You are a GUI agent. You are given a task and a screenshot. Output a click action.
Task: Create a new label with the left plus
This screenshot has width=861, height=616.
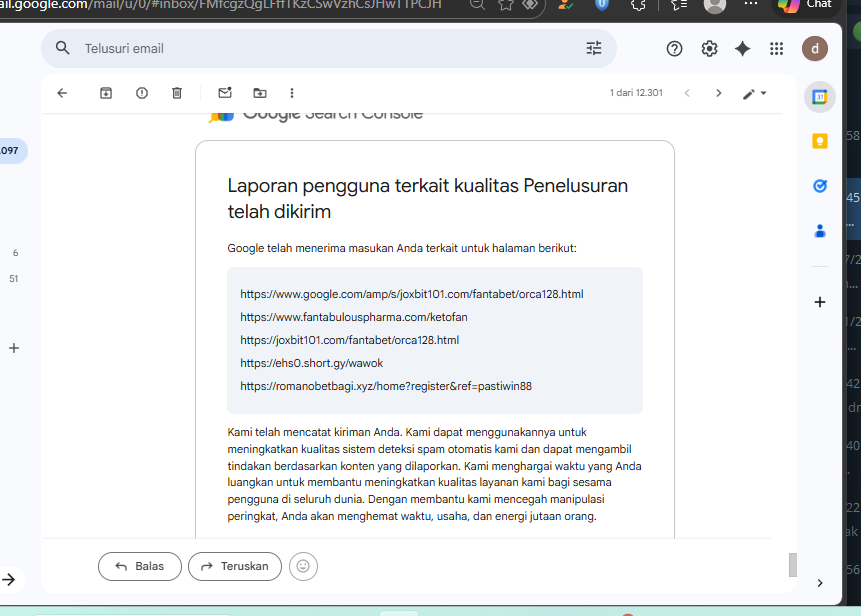tap(14, 348)
